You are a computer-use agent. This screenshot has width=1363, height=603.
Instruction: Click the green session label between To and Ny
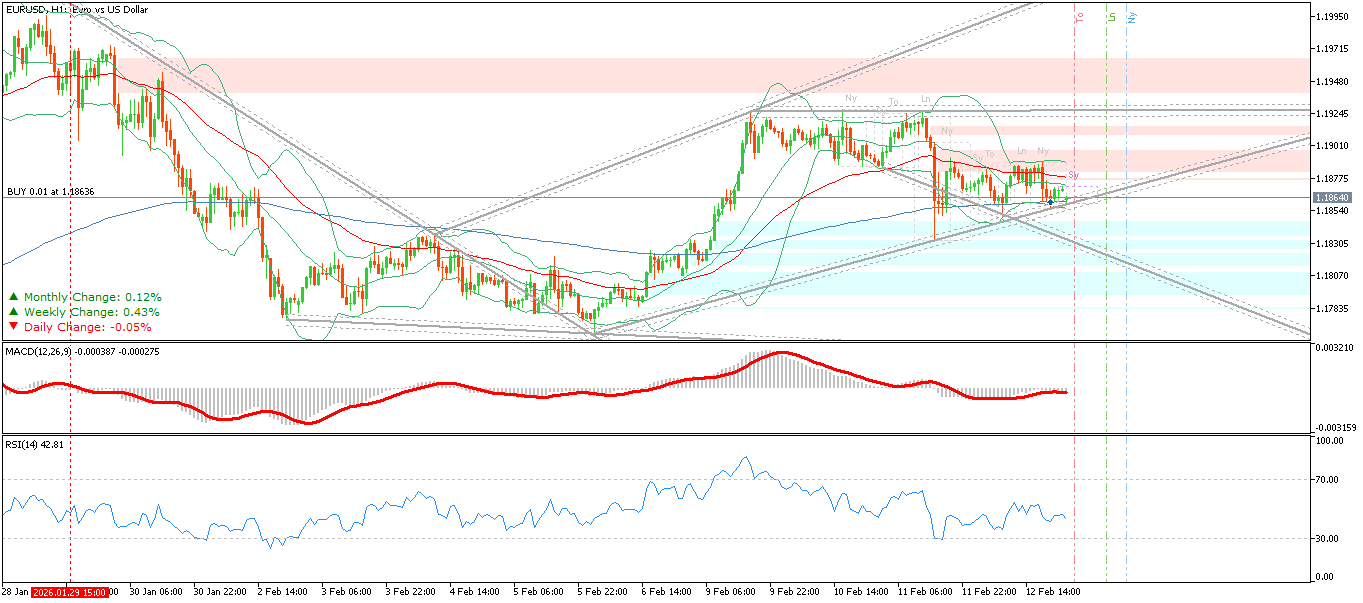[1113, 17]
